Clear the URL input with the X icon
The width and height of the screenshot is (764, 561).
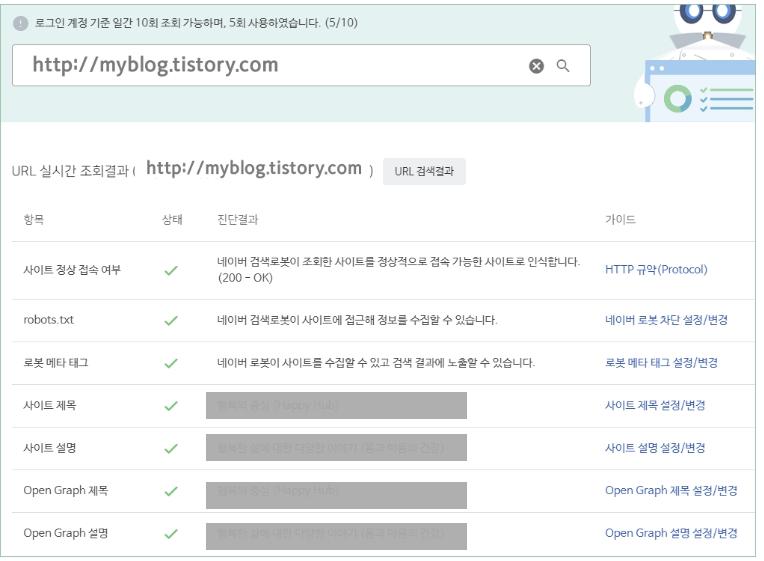[x=536, y=66]
